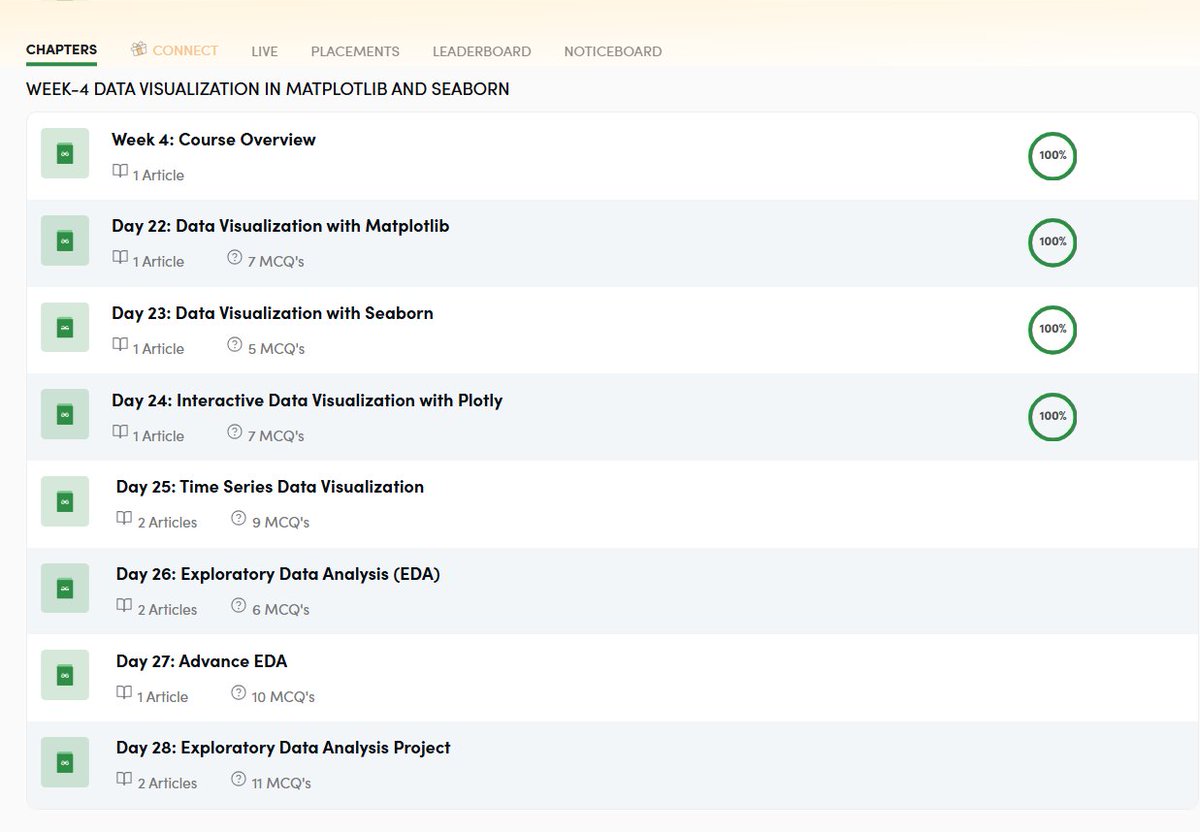Open the Day 27 Advance EDA book icon

pyautogui.click(x=65, y=676)
